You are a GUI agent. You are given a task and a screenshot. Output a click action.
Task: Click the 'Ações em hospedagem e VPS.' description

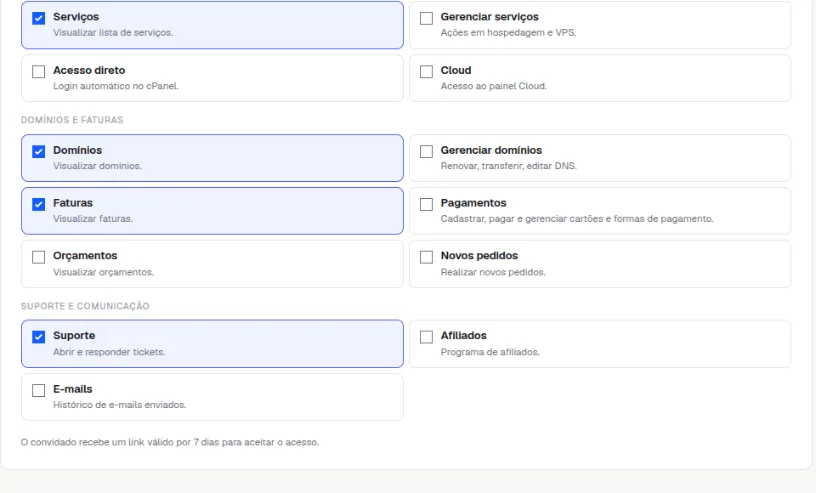[508, 32]
